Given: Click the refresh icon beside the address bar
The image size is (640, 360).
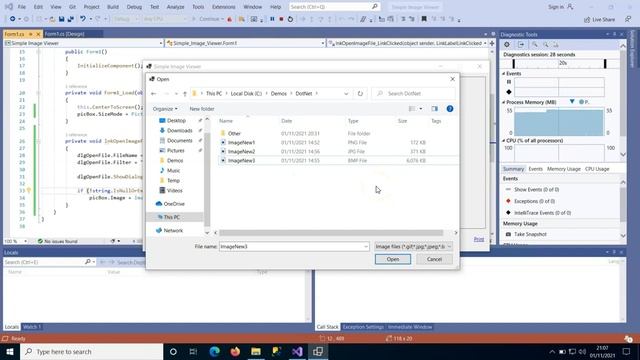Looking at the screenshot, I should point(360,93).
